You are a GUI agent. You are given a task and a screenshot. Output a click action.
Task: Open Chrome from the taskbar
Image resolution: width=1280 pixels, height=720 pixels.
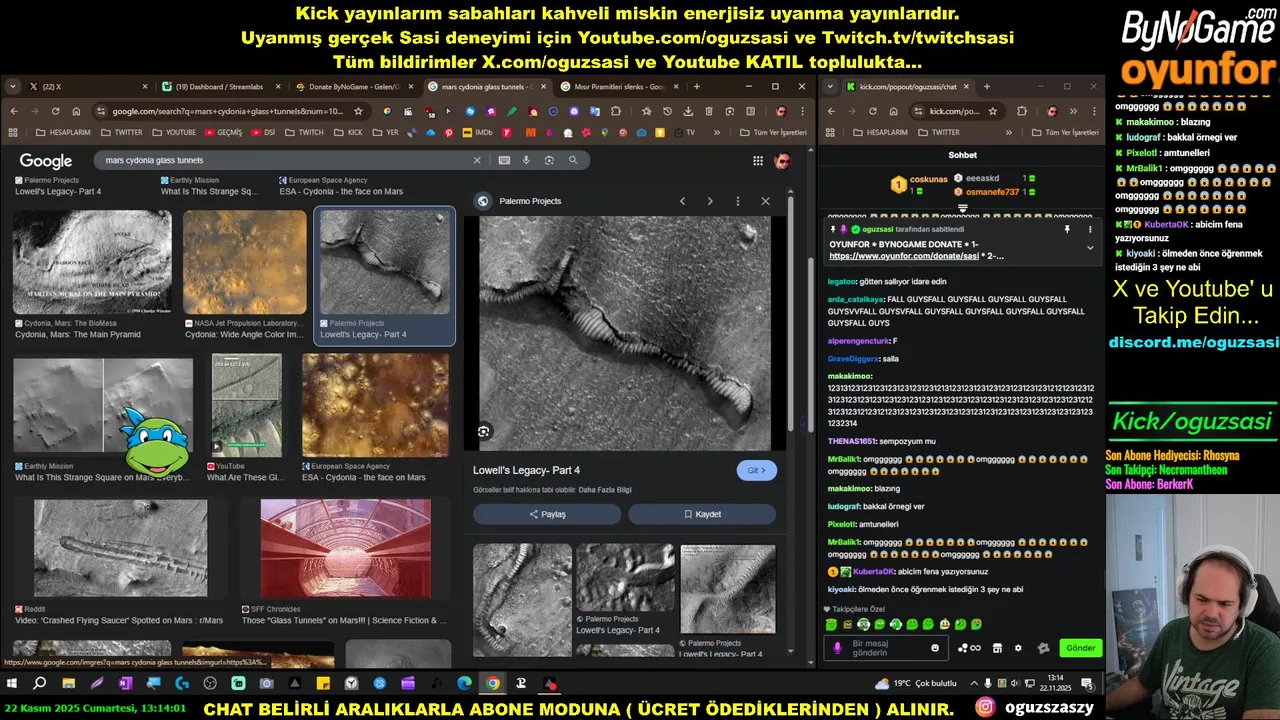click(x=493, y=684)
